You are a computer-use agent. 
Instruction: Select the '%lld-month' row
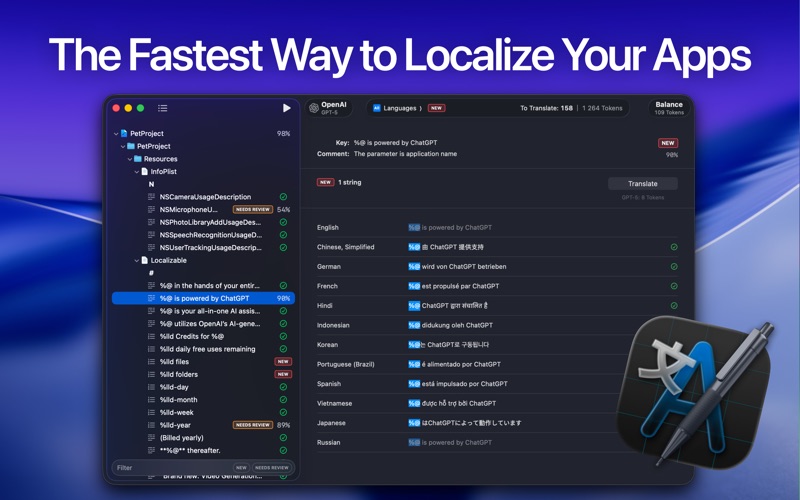pyautogui.click(x=203, y=400)
